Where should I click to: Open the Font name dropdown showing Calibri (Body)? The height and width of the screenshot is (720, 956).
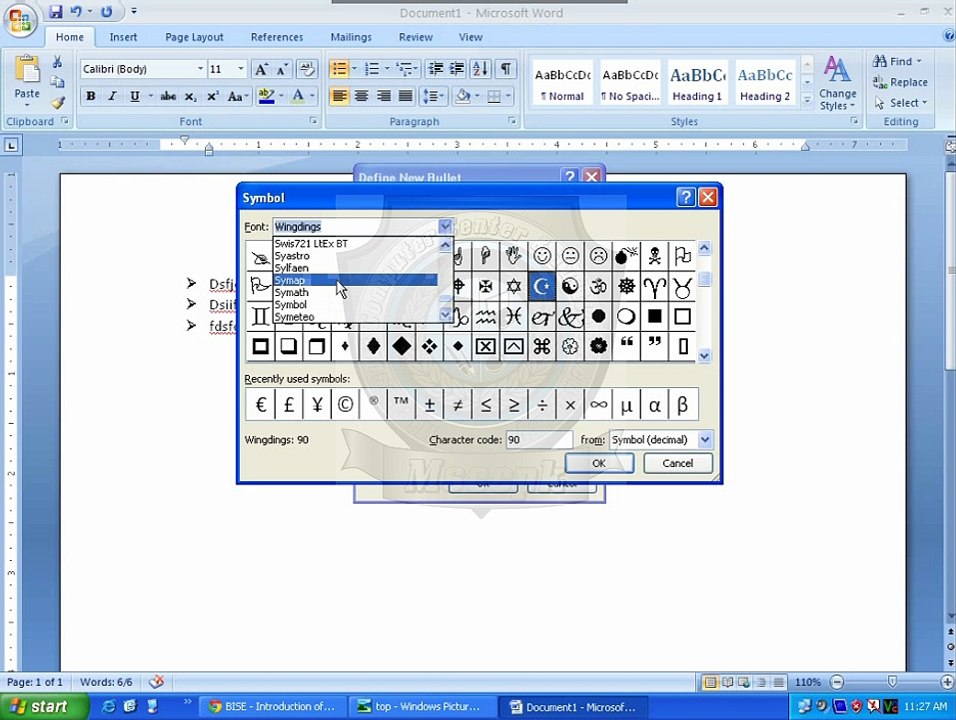point(200,69)
